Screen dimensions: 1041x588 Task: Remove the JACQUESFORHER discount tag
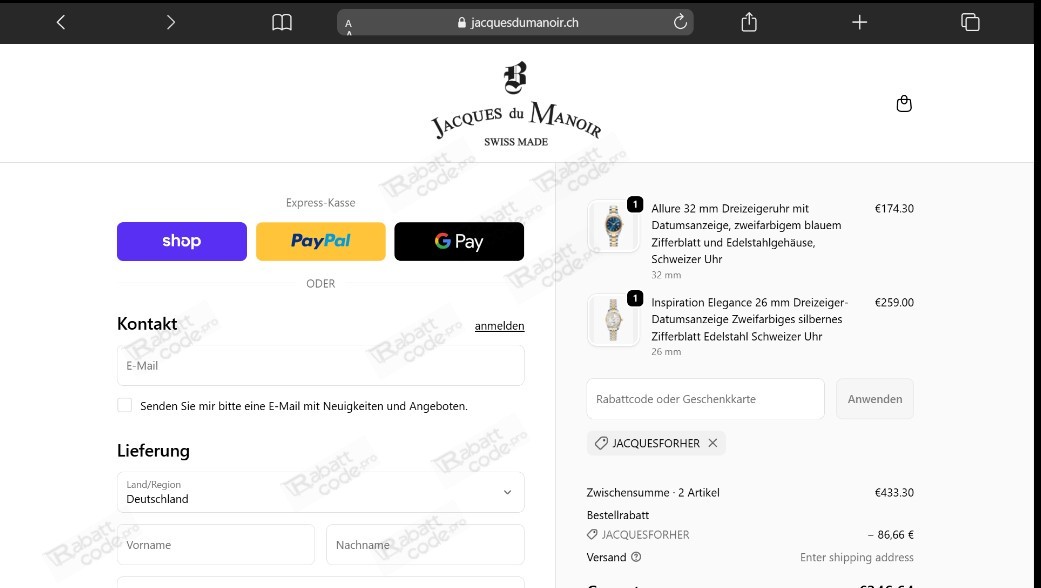(712, 443)
